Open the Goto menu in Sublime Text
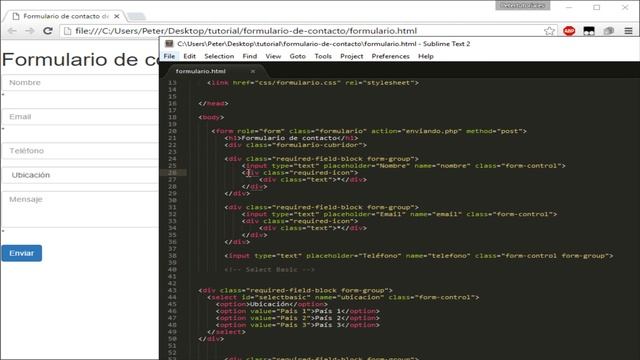The image size is (640, 360). pos(298,56)
